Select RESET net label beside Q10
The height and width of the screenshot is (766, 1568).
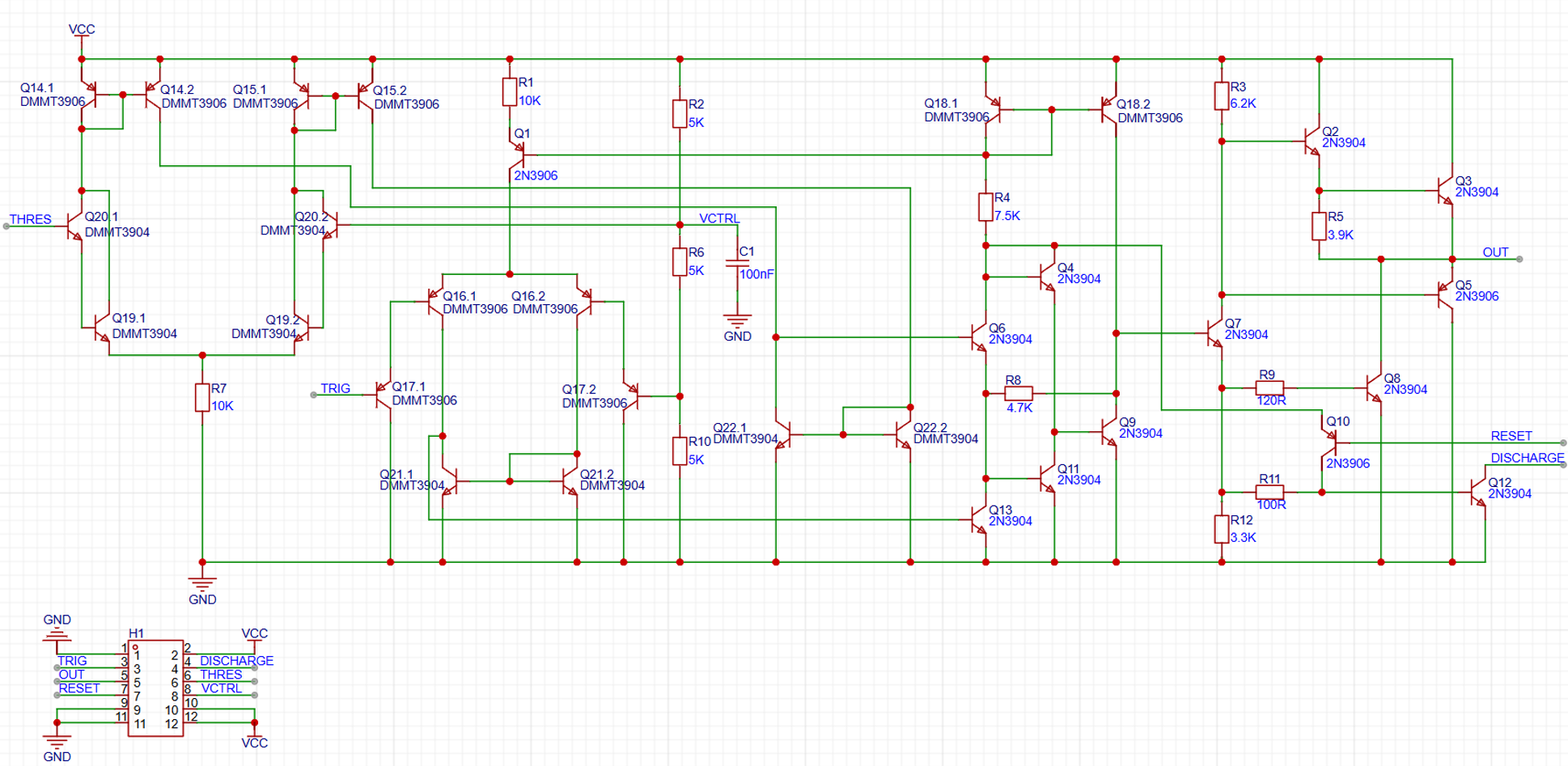tap(1511, 436)
